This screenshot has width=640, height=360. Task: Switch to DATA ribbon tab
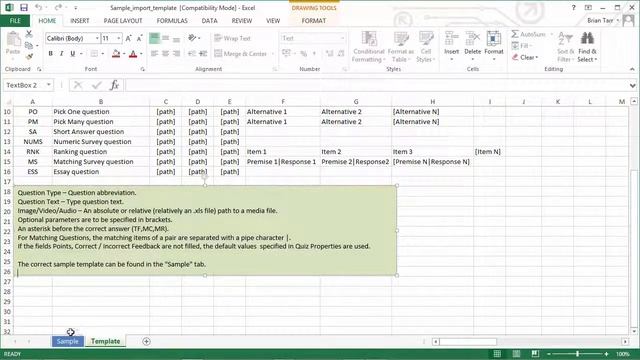(x=209, y=20)
